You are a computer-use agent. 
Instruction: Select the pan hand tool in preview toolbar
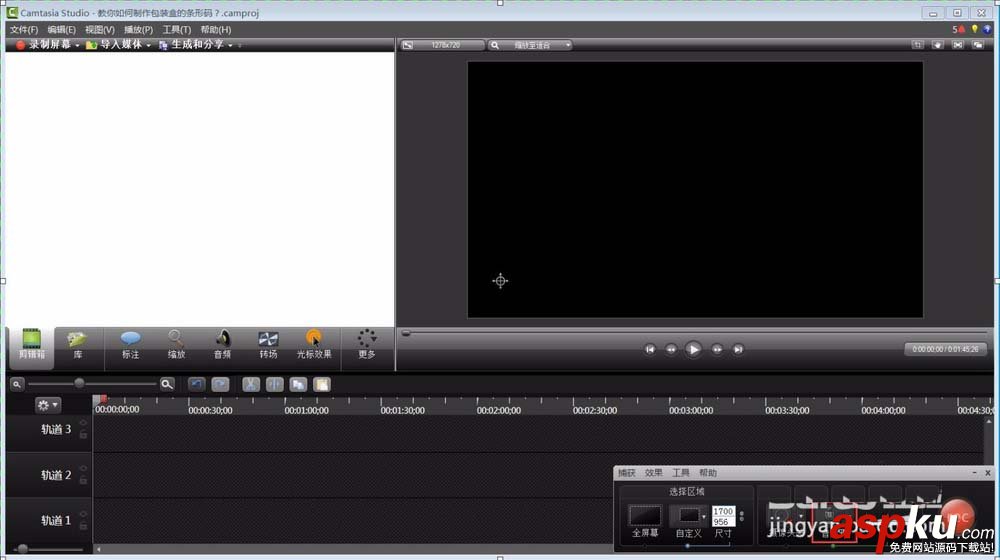[938, 45]
